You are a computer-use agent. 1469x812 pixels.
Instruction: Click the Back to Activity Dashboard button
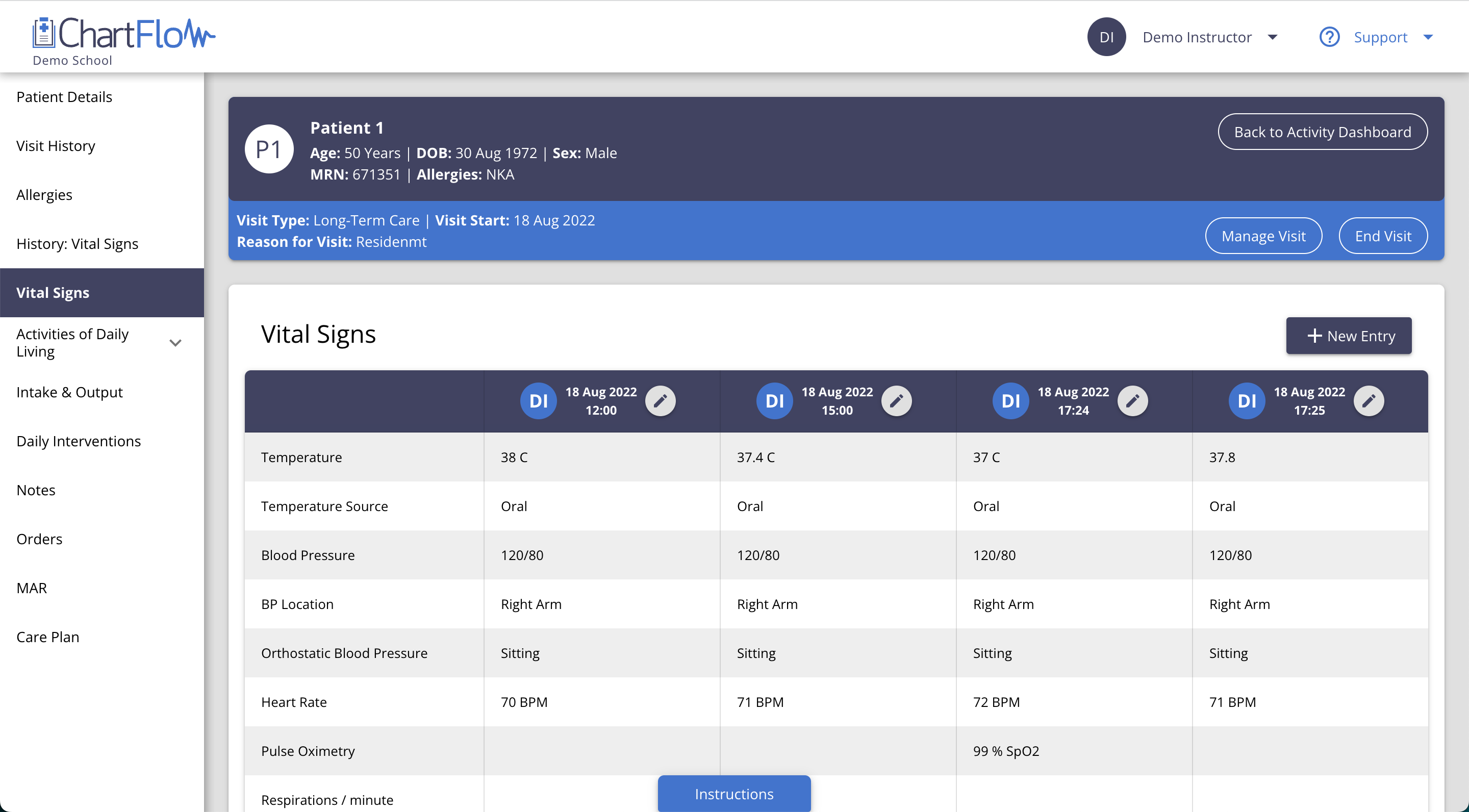click(1323, 132)
